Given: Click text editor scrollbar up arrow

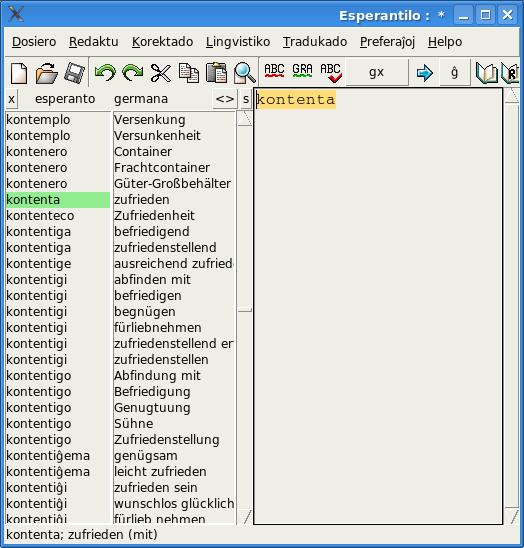Looking at the screenshot, I should (512, 95).
